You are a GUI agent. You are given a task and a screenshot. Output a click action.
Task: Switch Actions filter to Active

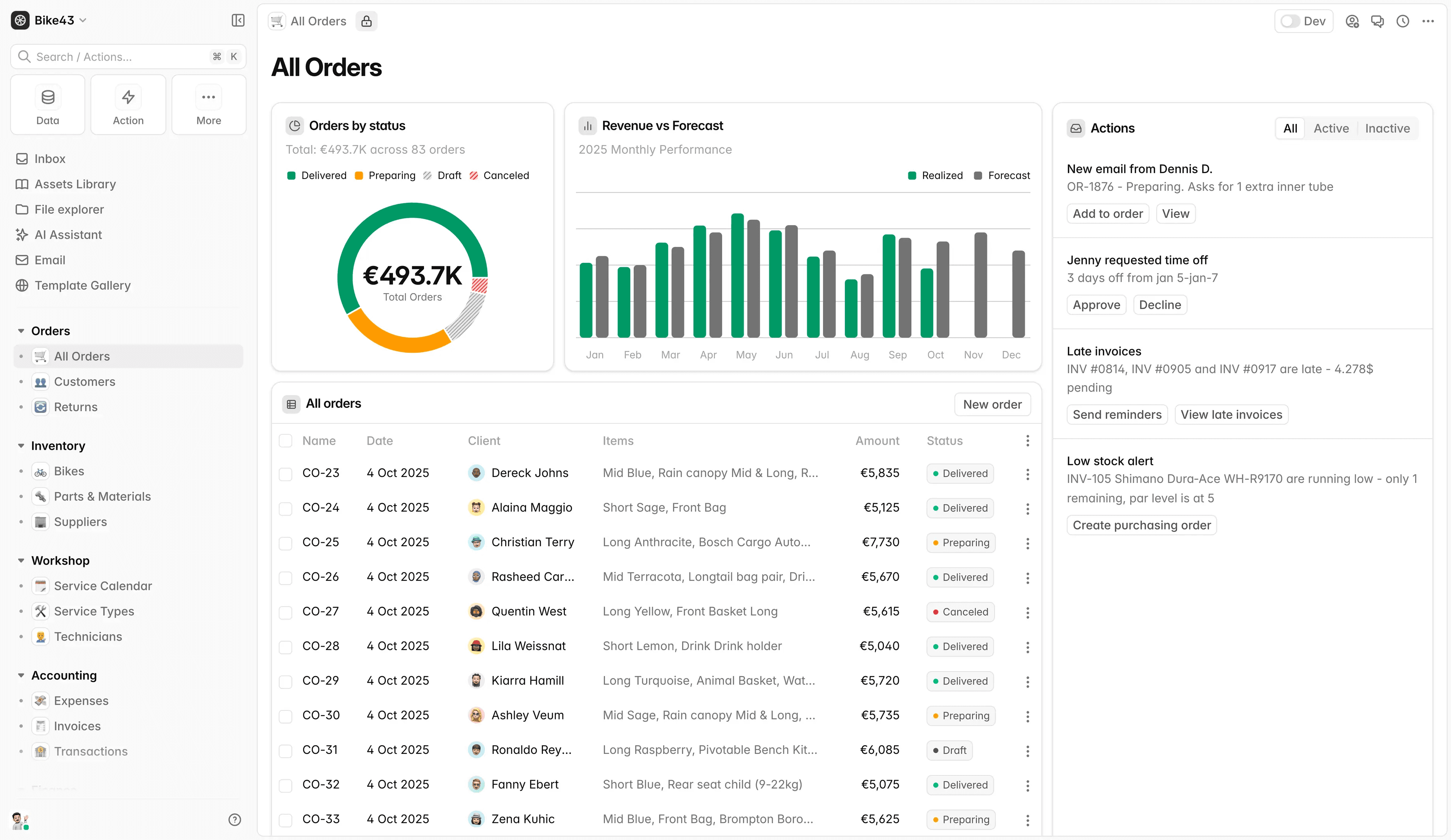tap(1331, 128)
